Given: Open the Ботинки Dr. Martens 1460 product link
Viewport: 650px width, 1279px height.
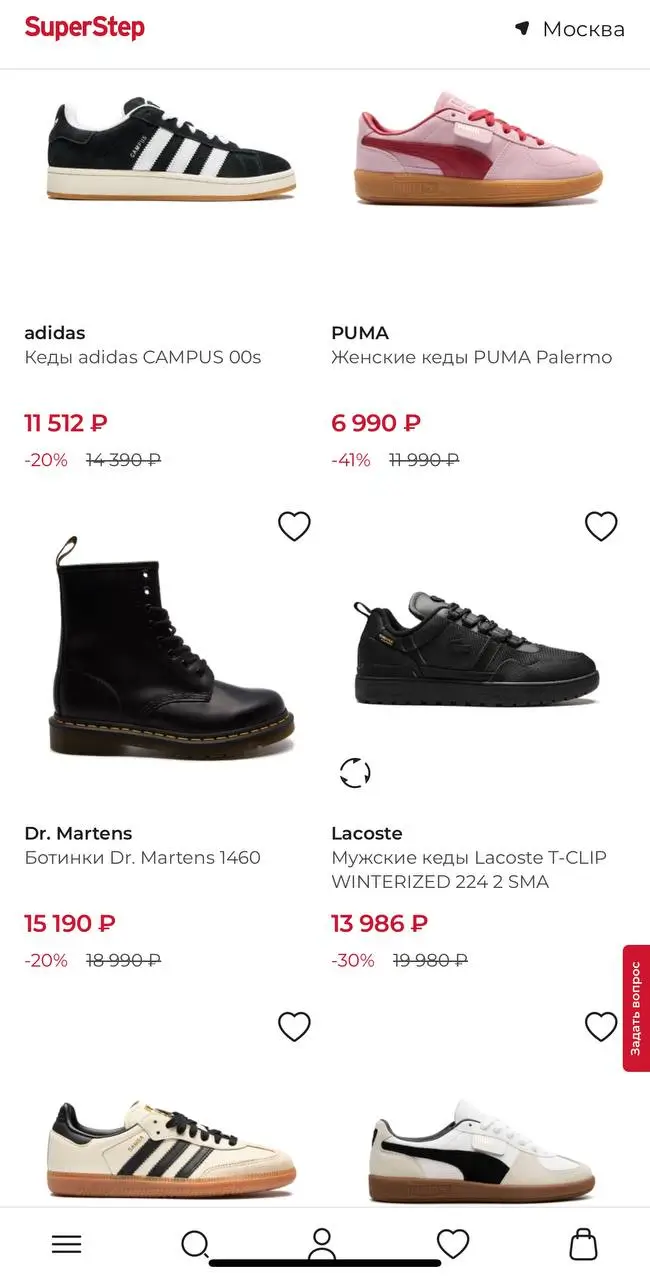Looking at the screenshot, I should (143, 857).
